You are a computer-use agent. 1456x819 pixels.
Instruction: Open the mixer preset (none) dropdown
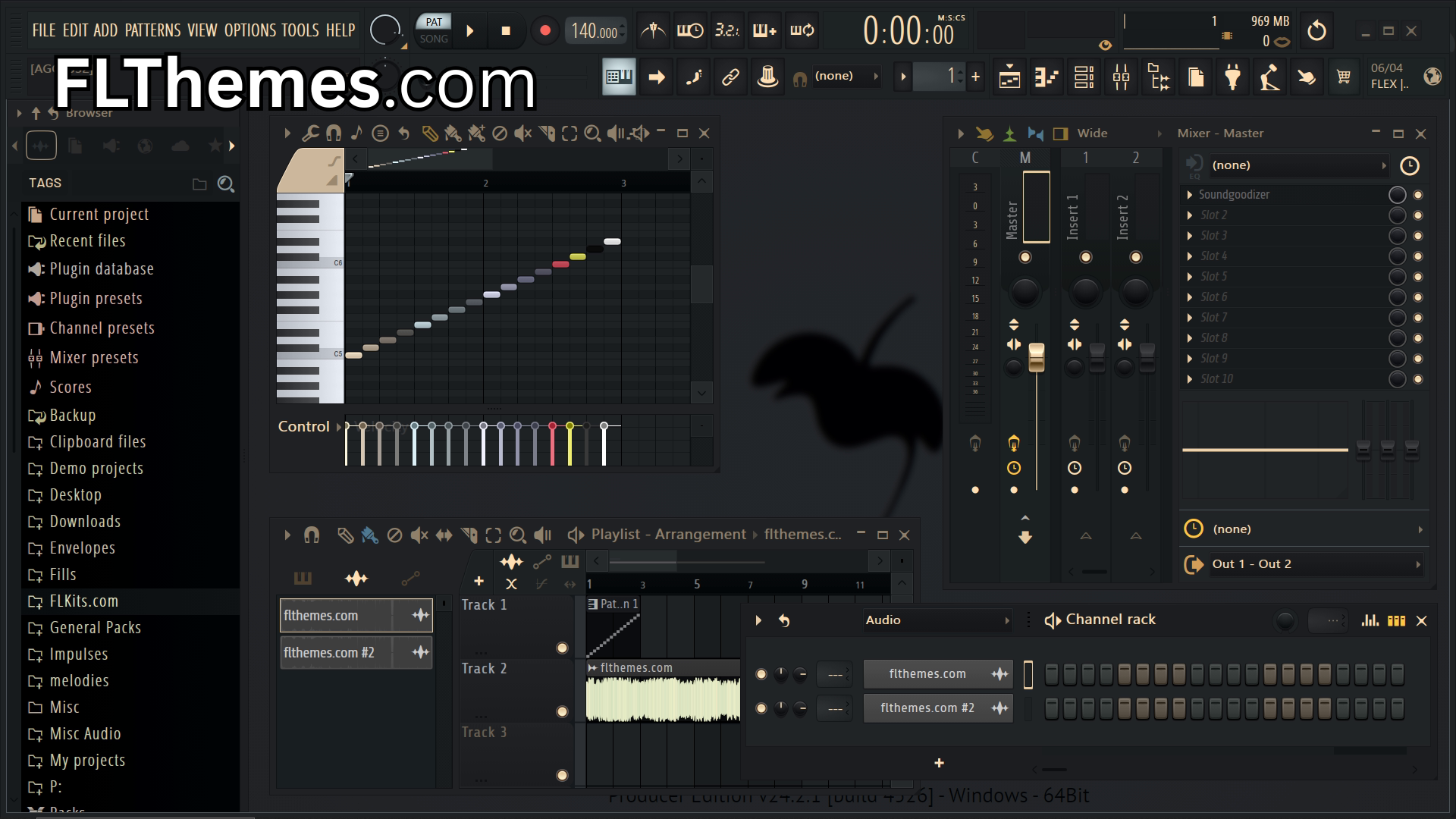click(1299, 165)
